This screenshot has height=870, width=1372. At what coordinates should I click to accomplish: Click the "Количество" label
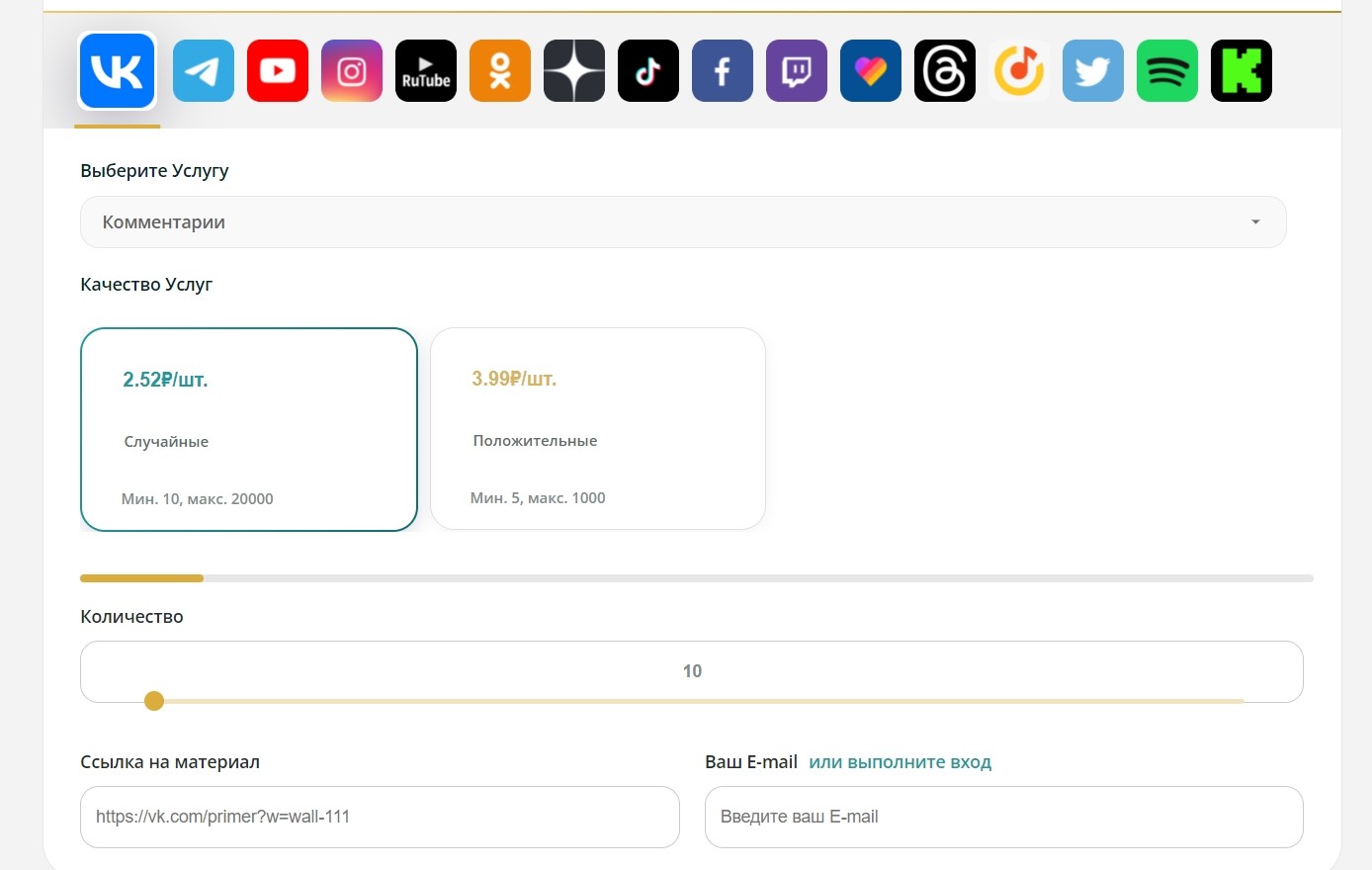[131, 617]
